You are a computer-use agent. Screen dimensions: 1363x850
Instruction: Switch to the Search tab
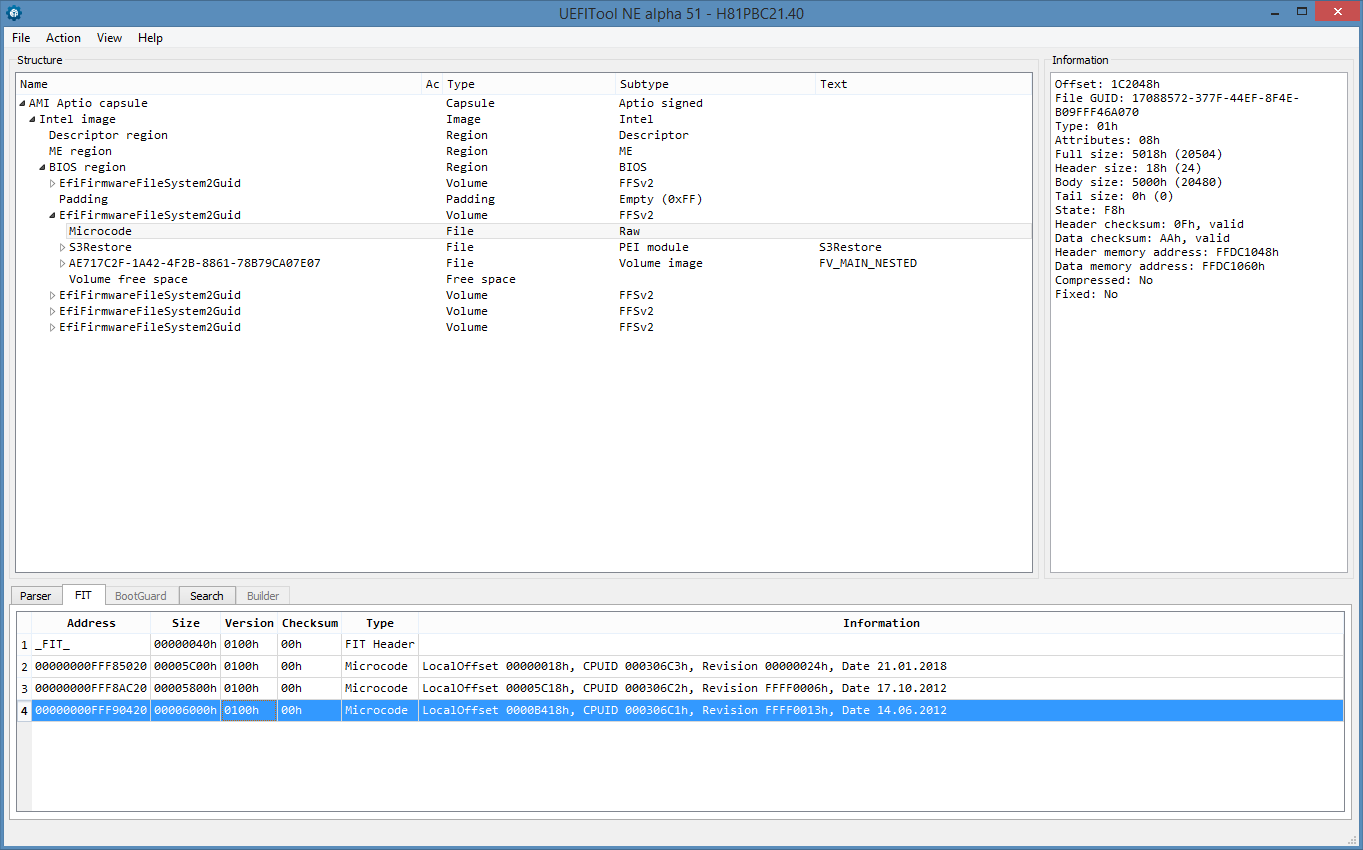207,596
